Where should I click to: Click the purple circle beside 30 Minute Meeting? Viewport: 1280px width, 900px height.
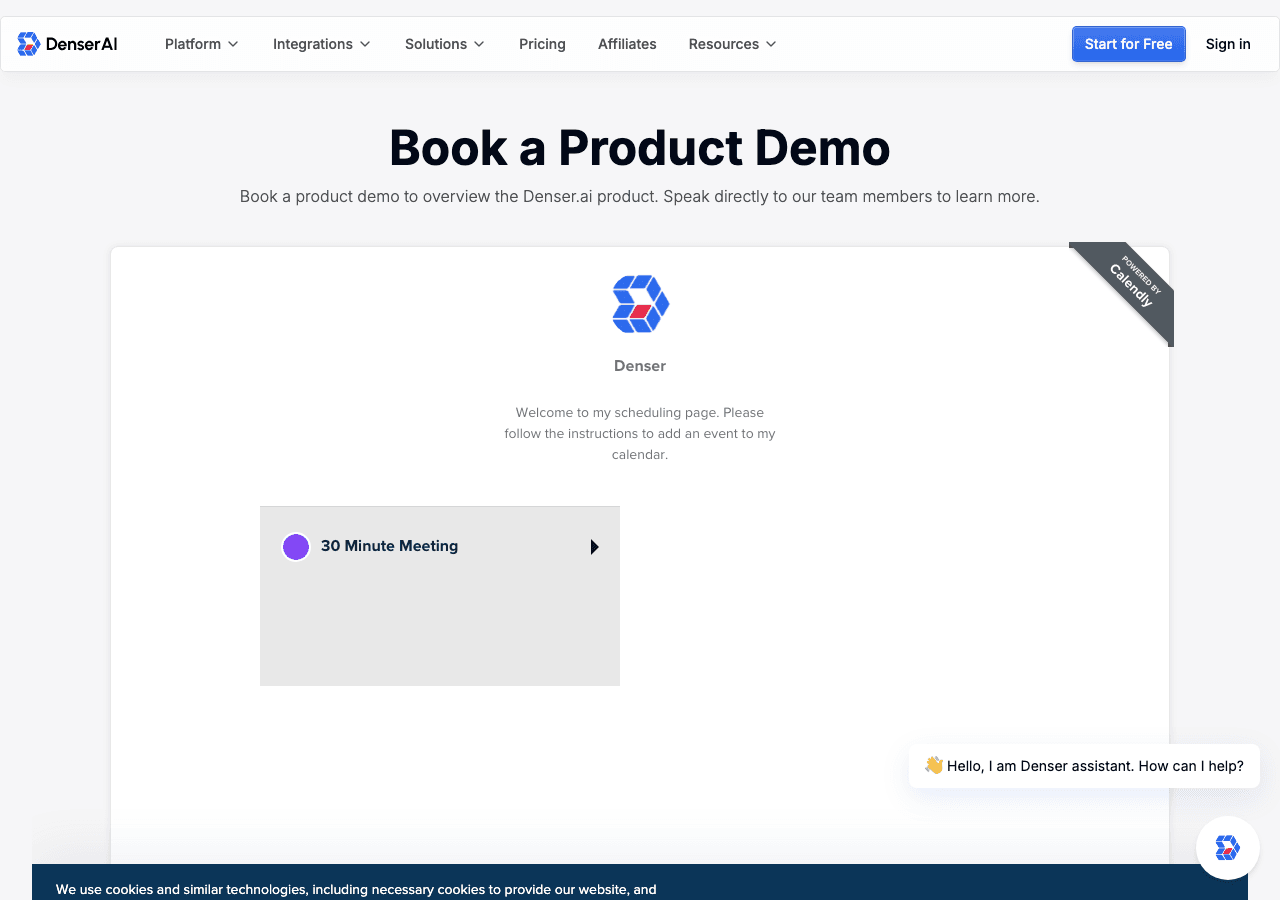[x=296, y=547]
